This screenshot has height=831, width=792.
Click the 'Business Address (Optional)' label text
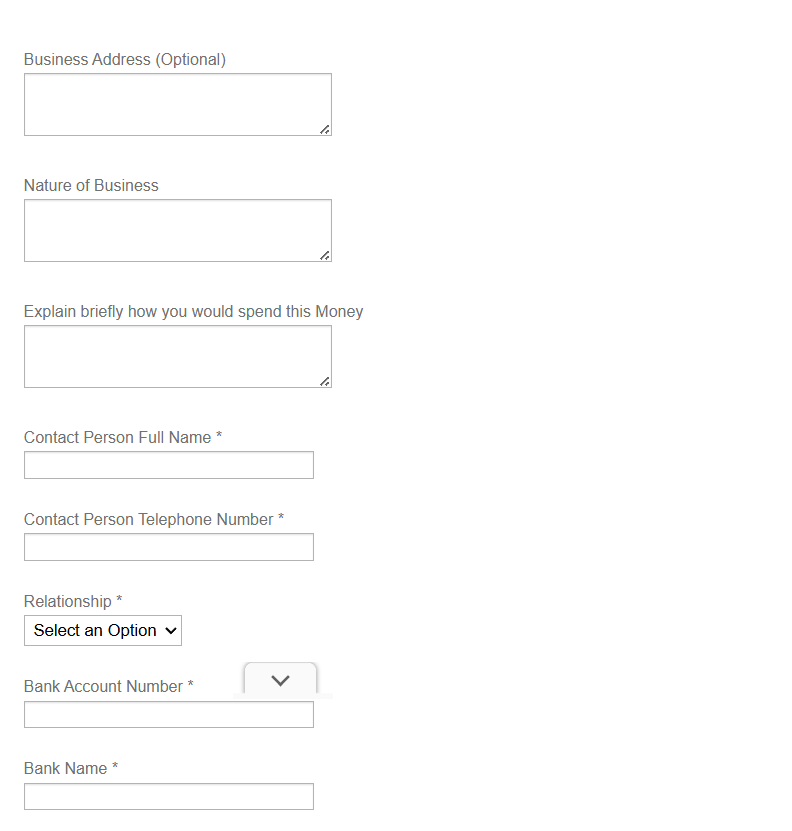(125, 60)
